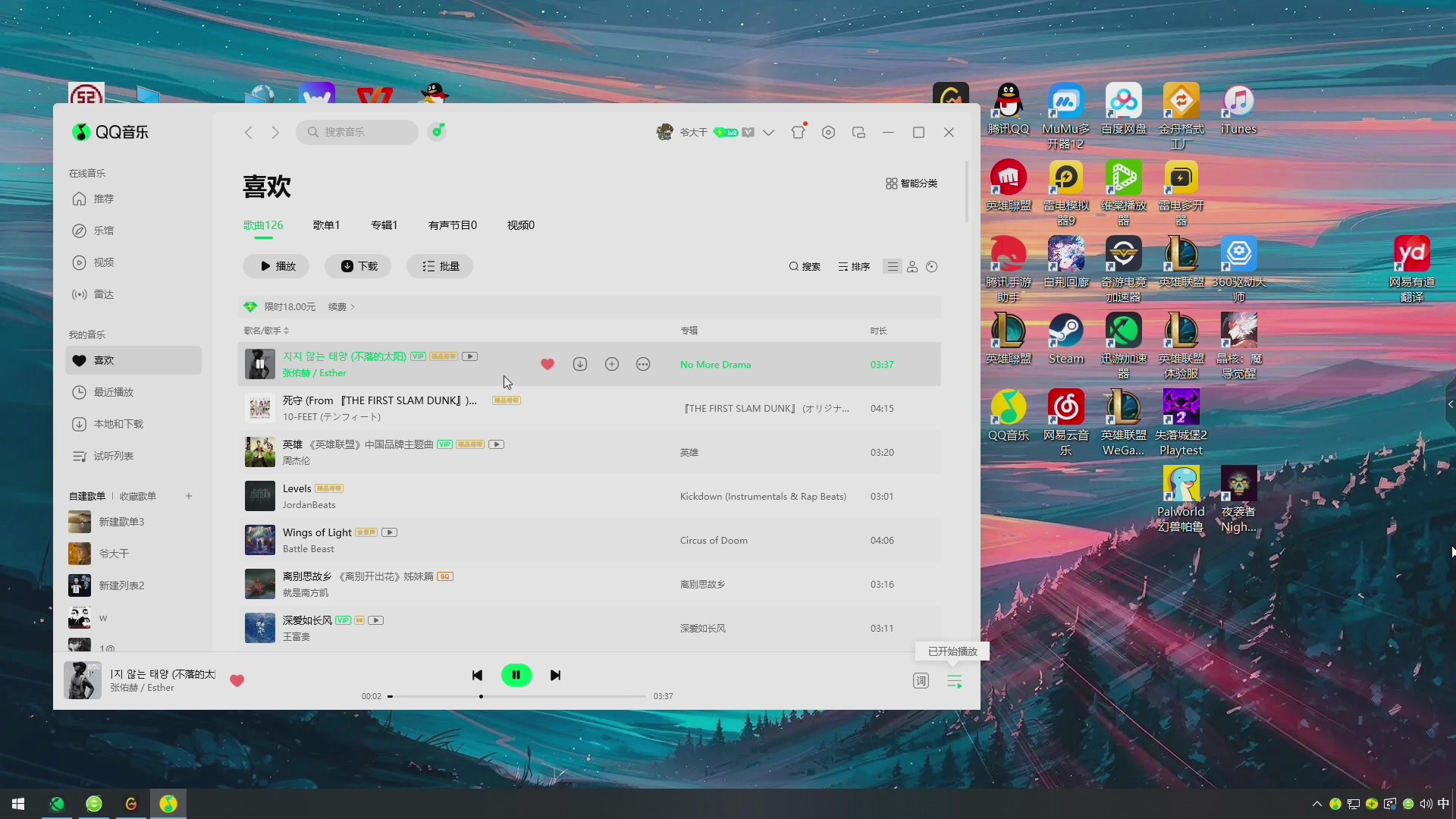
Task: Open the 网易云音乐 desktop shortcut
Action: pos(1066,422)
